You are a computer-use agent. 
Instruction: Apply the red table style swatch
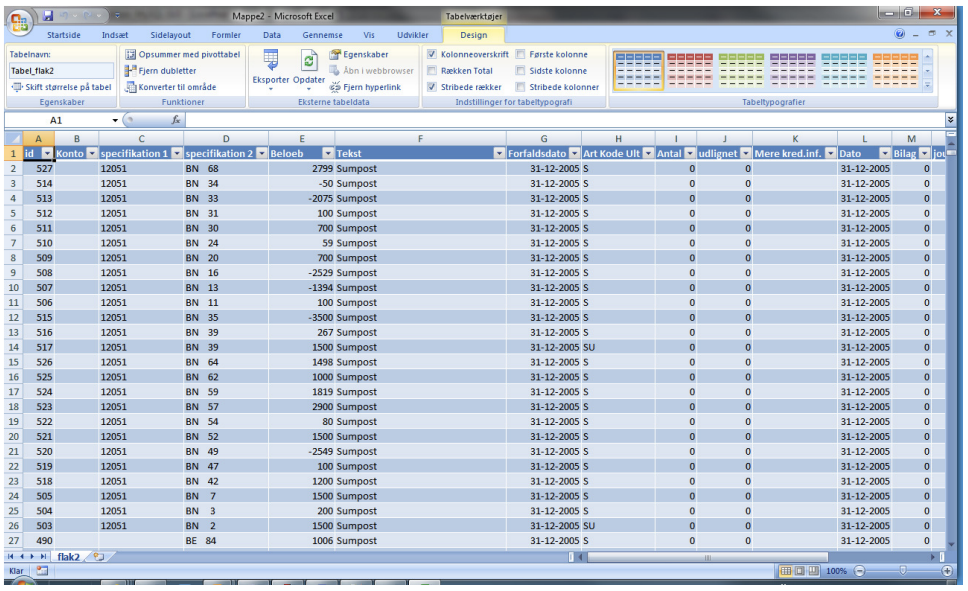690,70
